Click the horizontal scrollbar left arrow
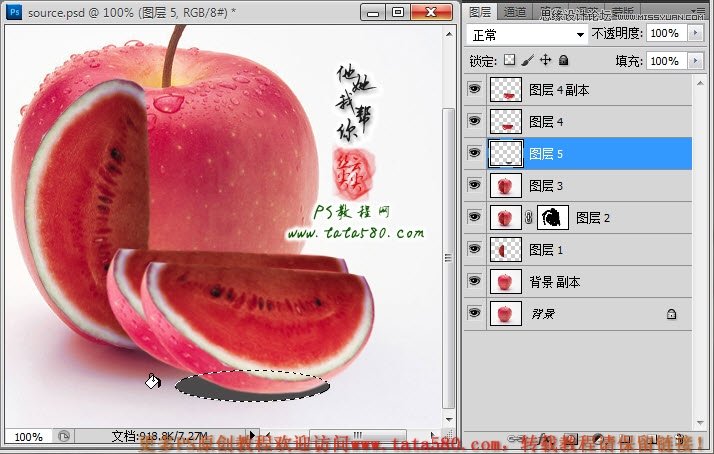714x454 pixels. coord(268,435)
